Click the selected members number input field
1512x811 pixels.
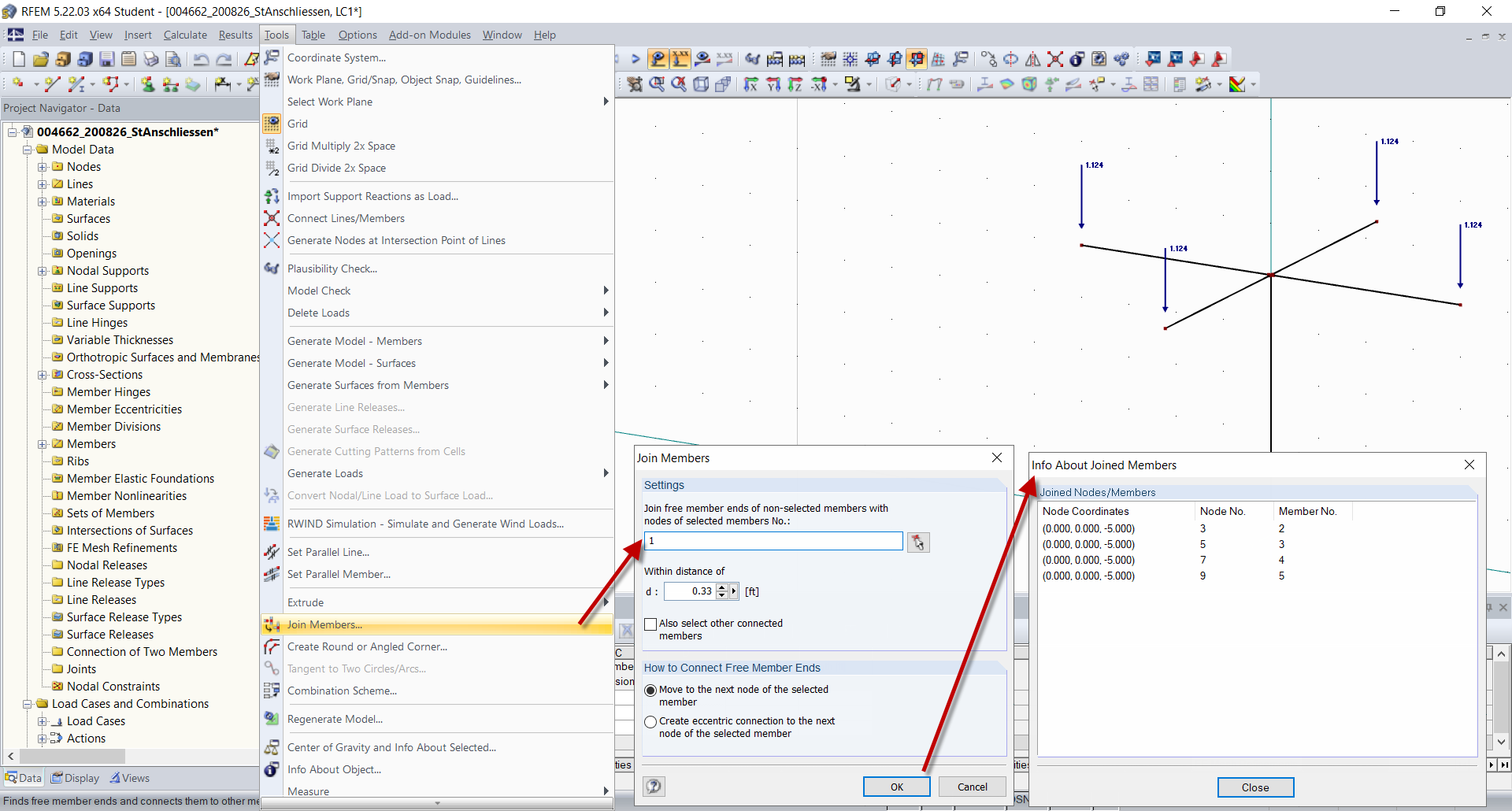pyautogui.click(x=773, y=541)
